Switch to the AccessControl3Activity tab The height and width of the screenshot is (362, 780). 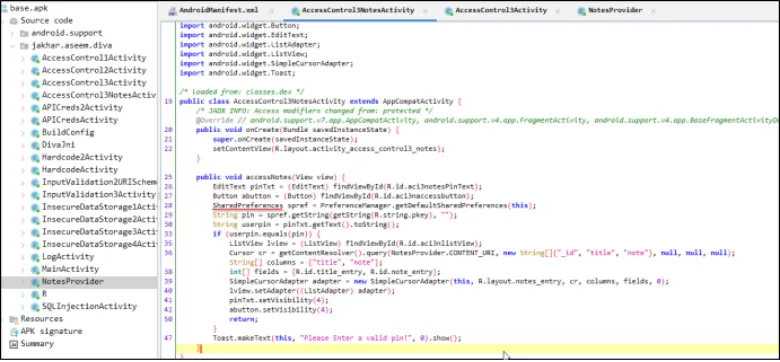point(501,10)
